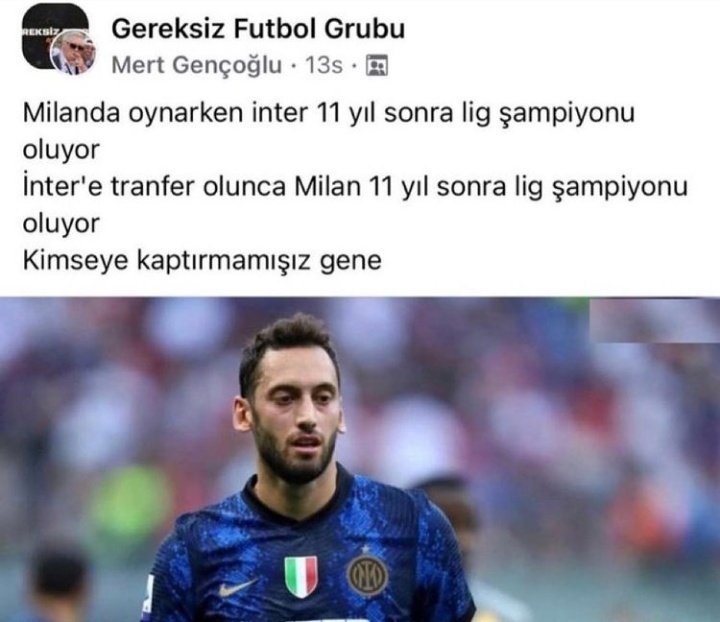Screen dimensions: 720x622
Task: Click the green blurred figure in background
Action: pyautogui.click(x=129, y=498)
